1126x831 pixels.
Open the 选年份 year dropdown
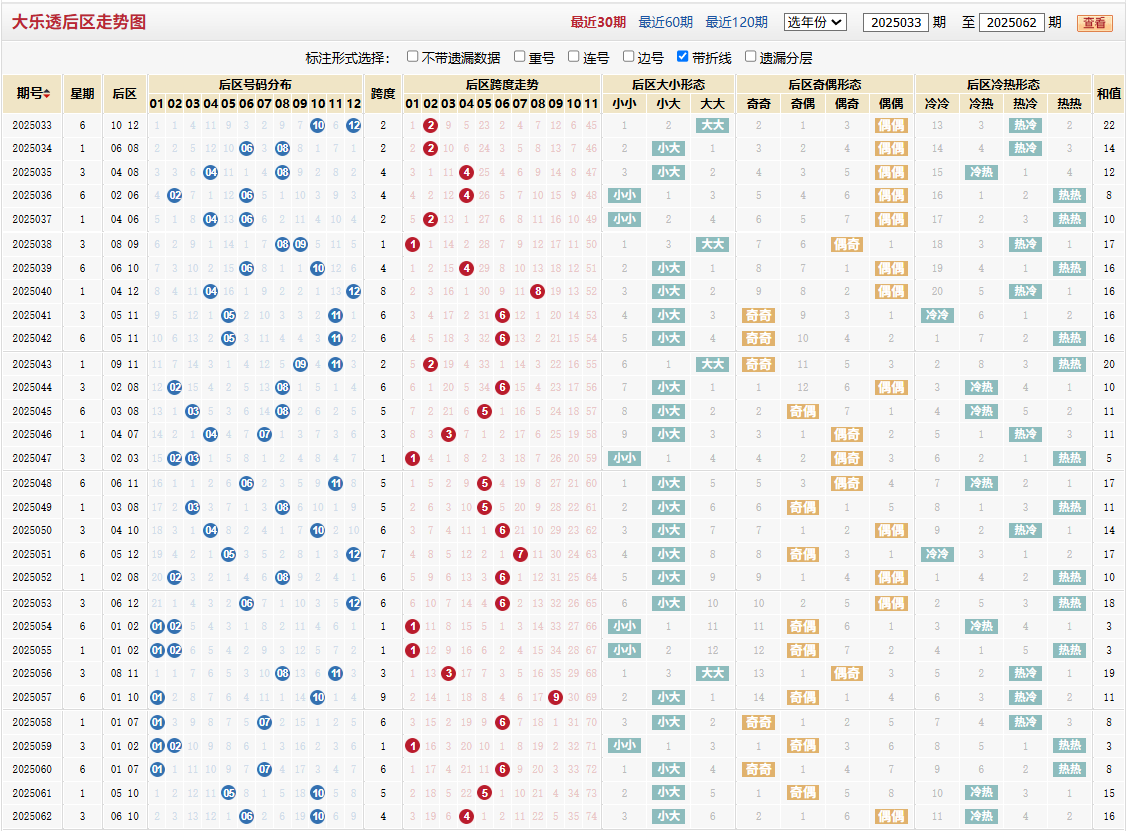(x=815, y=22)
